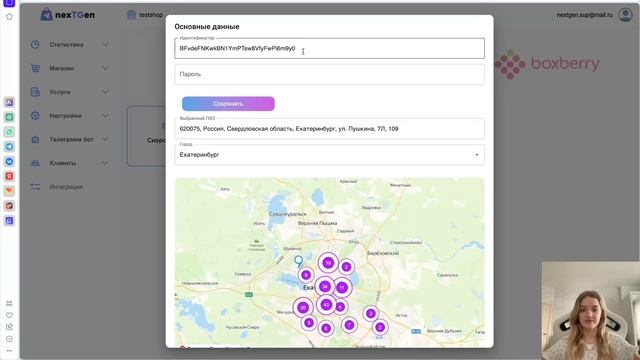Click the Магазин shopping cart icon

point(36,68)
